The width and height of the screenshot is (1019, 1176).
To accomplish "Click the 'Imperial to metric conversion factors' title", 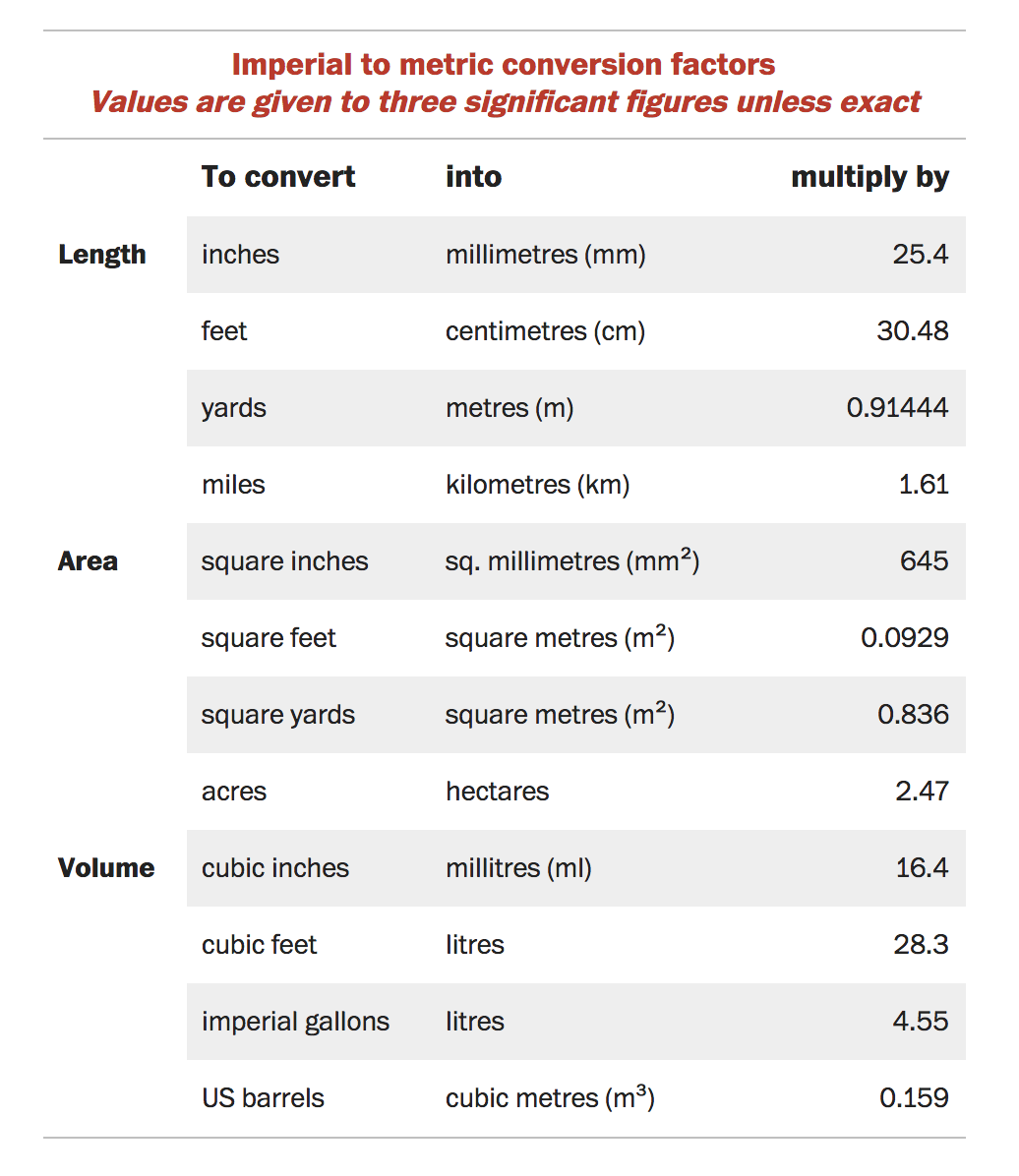I will pos(504,65).
